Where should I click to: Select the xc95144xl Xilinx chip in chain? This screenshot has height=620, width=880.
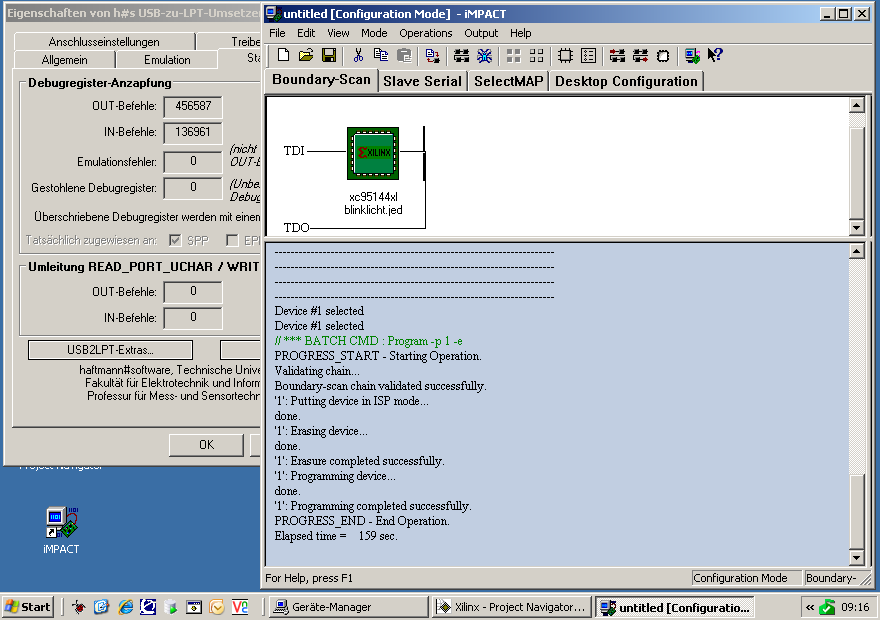click(373, 153)
